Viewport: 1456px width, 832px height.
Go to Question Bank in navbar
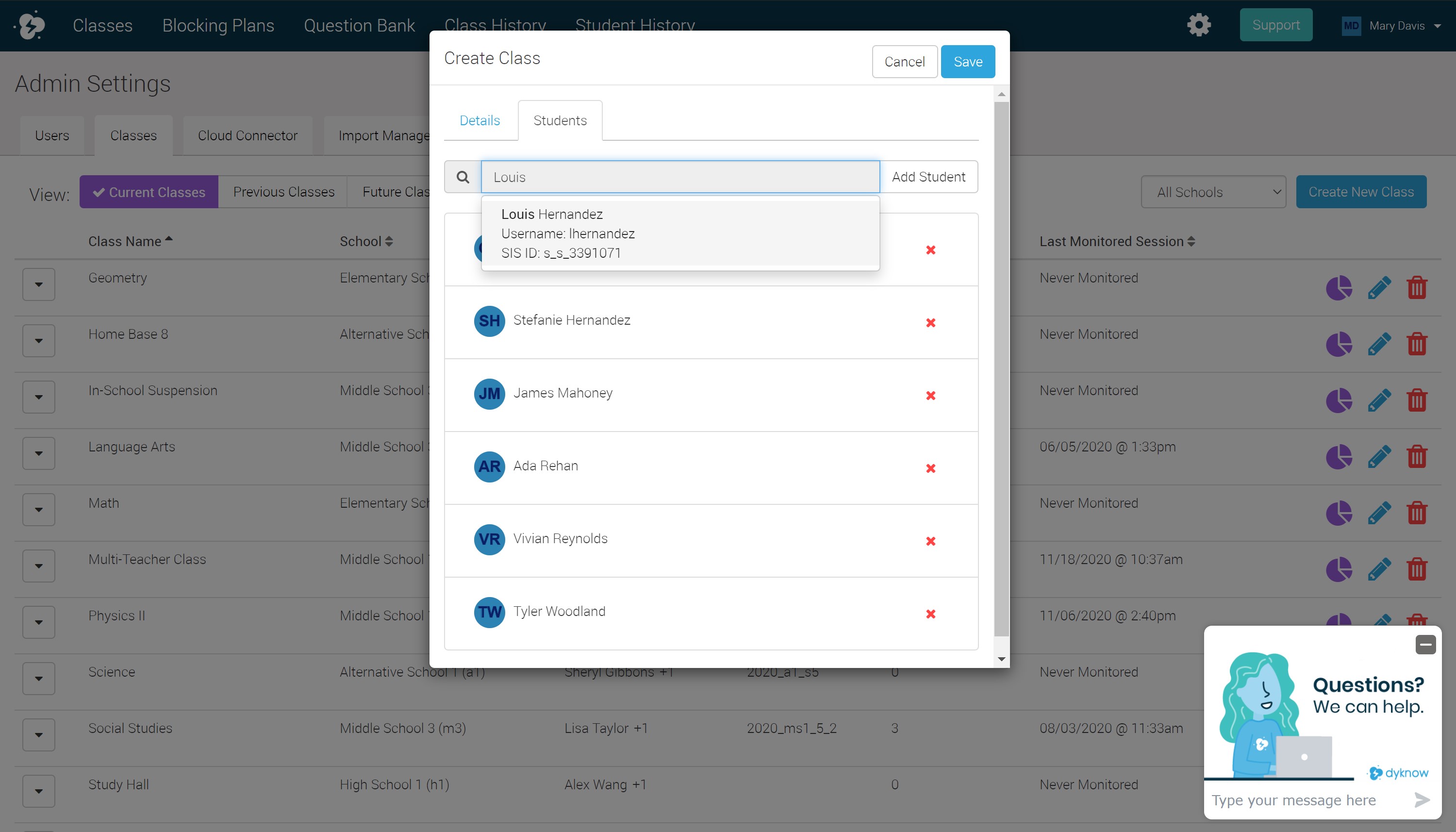pyautogui.click(x=359, y=25)
